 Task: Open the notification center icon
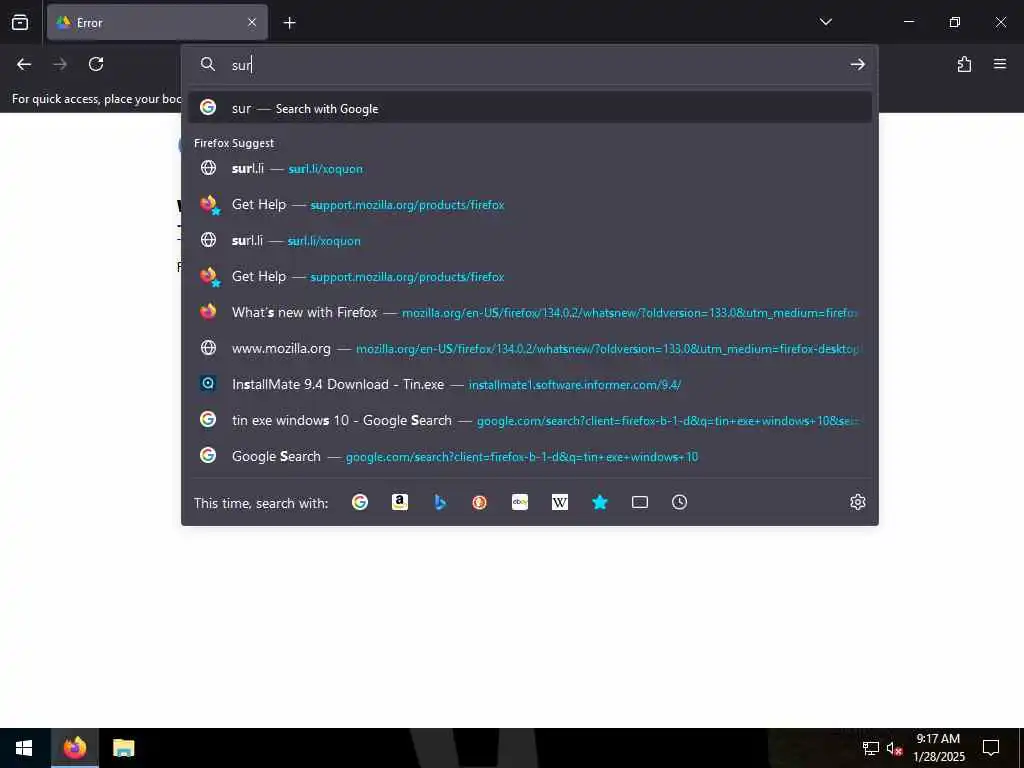991,748
